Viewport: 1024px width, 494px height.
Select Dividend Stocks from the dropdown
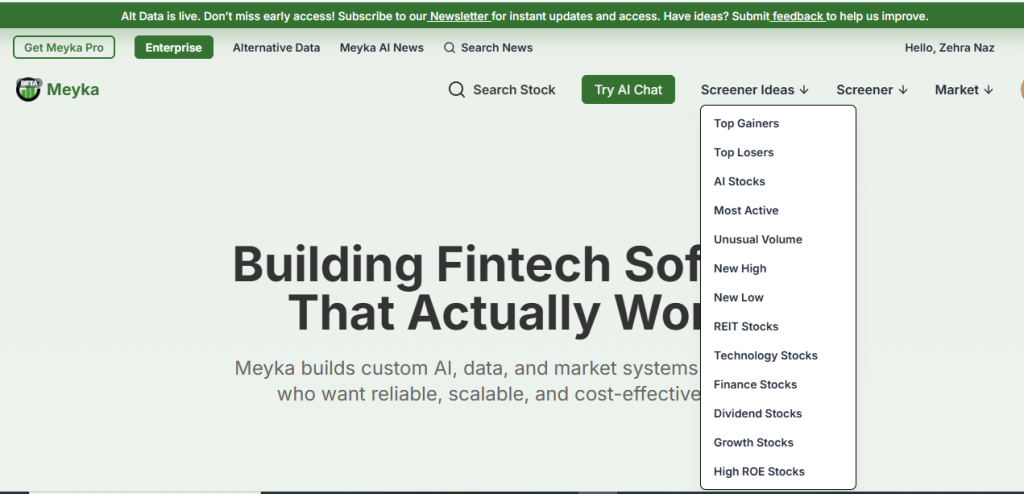(x=758, y=414)
